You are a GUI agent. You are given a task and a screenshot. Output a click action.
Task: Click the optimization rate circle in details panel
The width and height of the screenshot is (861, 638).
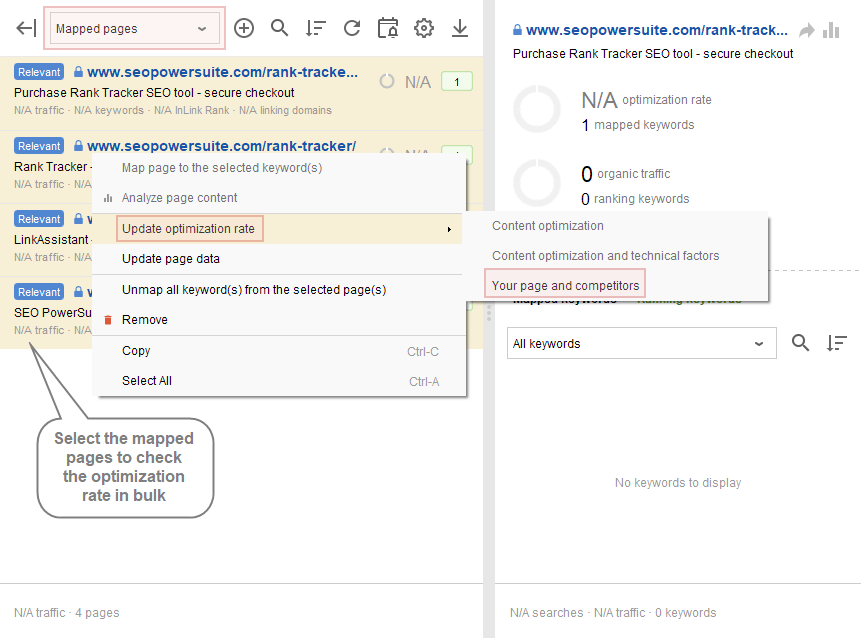coord(537,109)
